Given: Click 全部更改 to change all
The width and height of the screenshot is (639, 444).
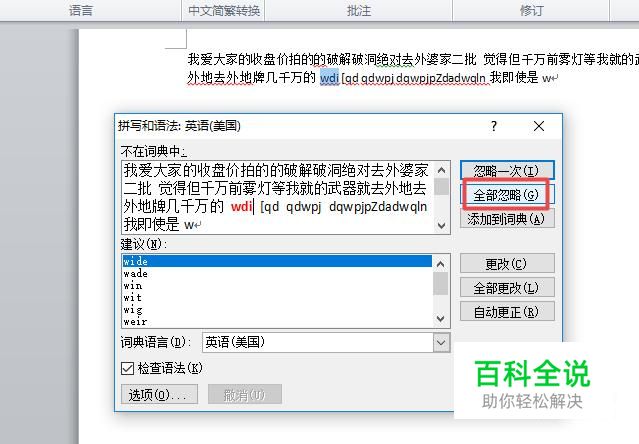Looking at the screenshot, I should 507,288.
